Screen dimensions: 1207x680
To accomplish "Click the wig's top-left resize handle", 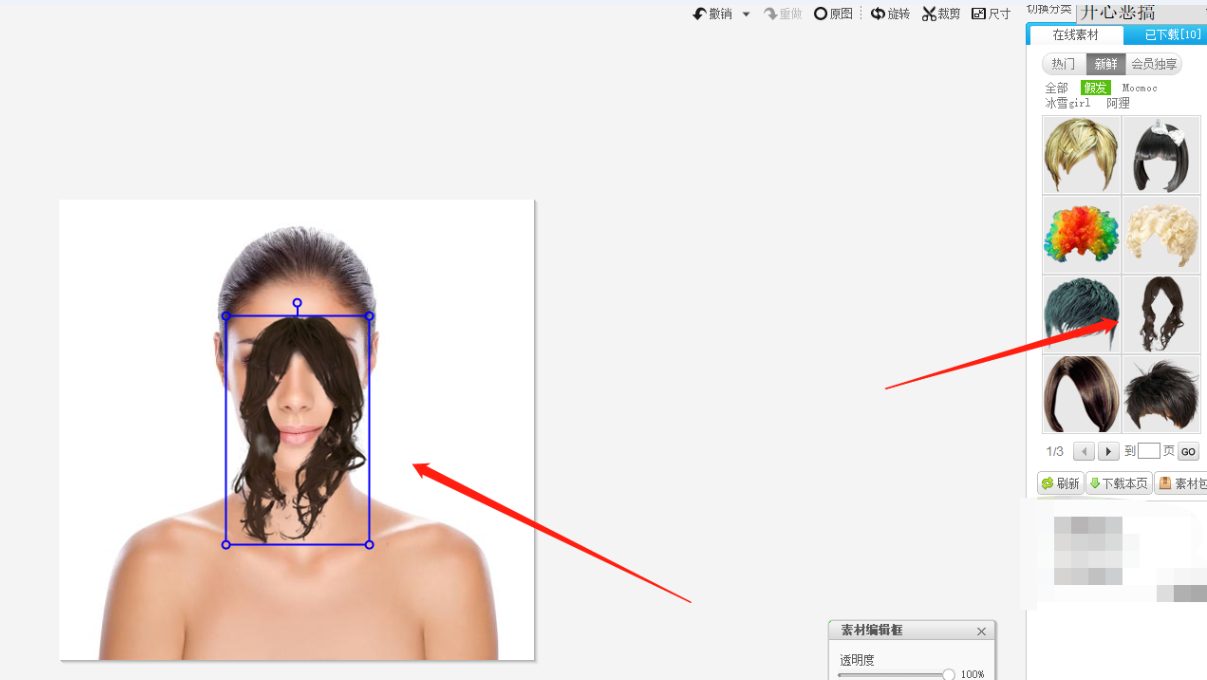I will pyautogui.click(x=226, y=316).
